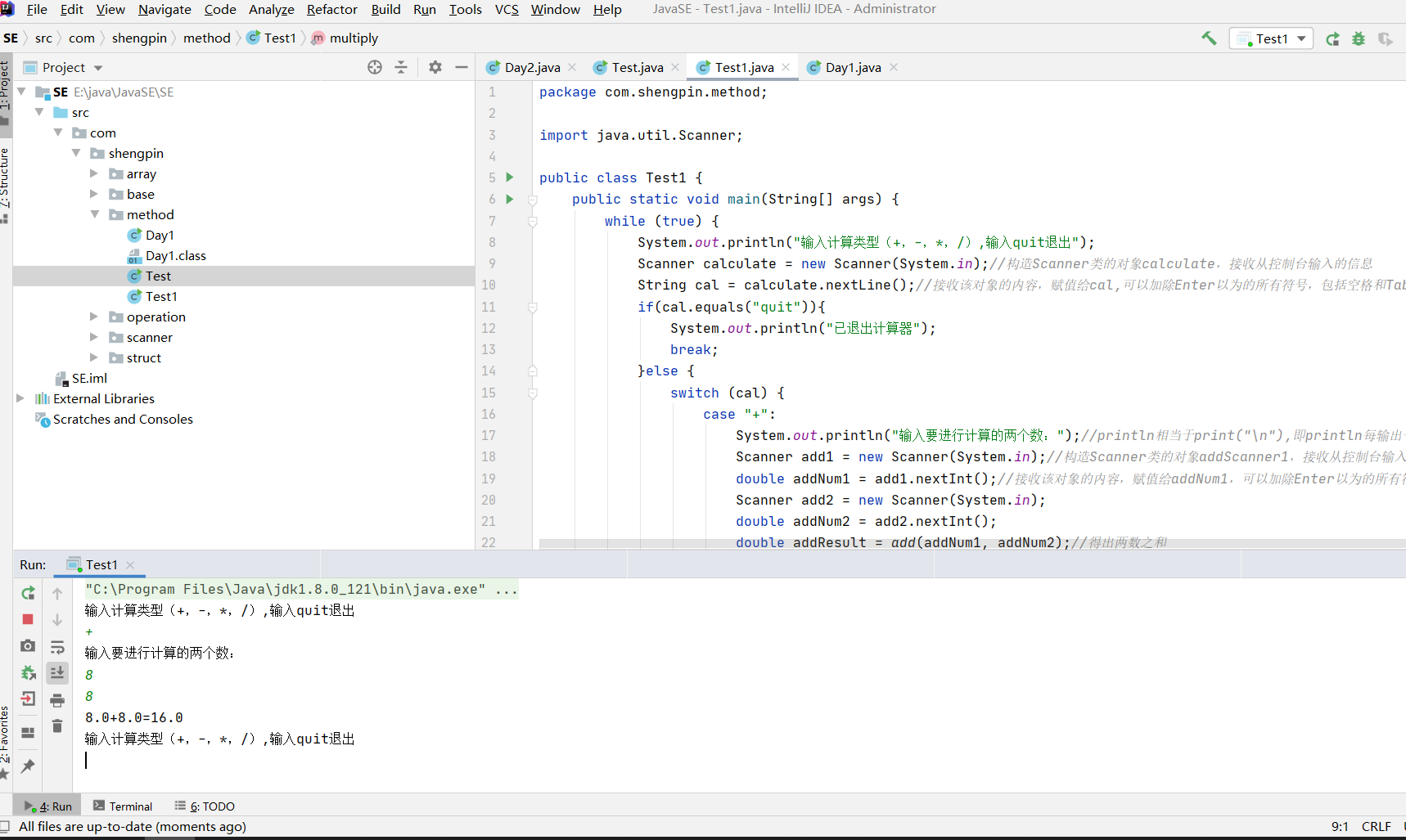The height and width of the screenshot is (840, 1406).
Task: Click the Build project hammer icon
Action: pyautogui.click(x=1209, y=38)
